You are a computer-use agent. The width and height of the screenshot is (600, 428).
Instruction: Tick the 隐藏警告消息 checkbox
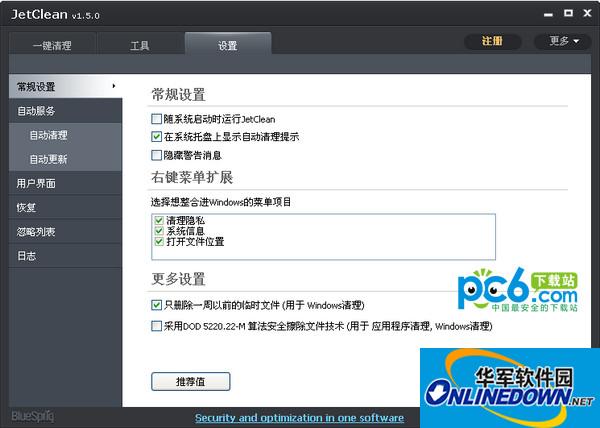pos(157,155)
